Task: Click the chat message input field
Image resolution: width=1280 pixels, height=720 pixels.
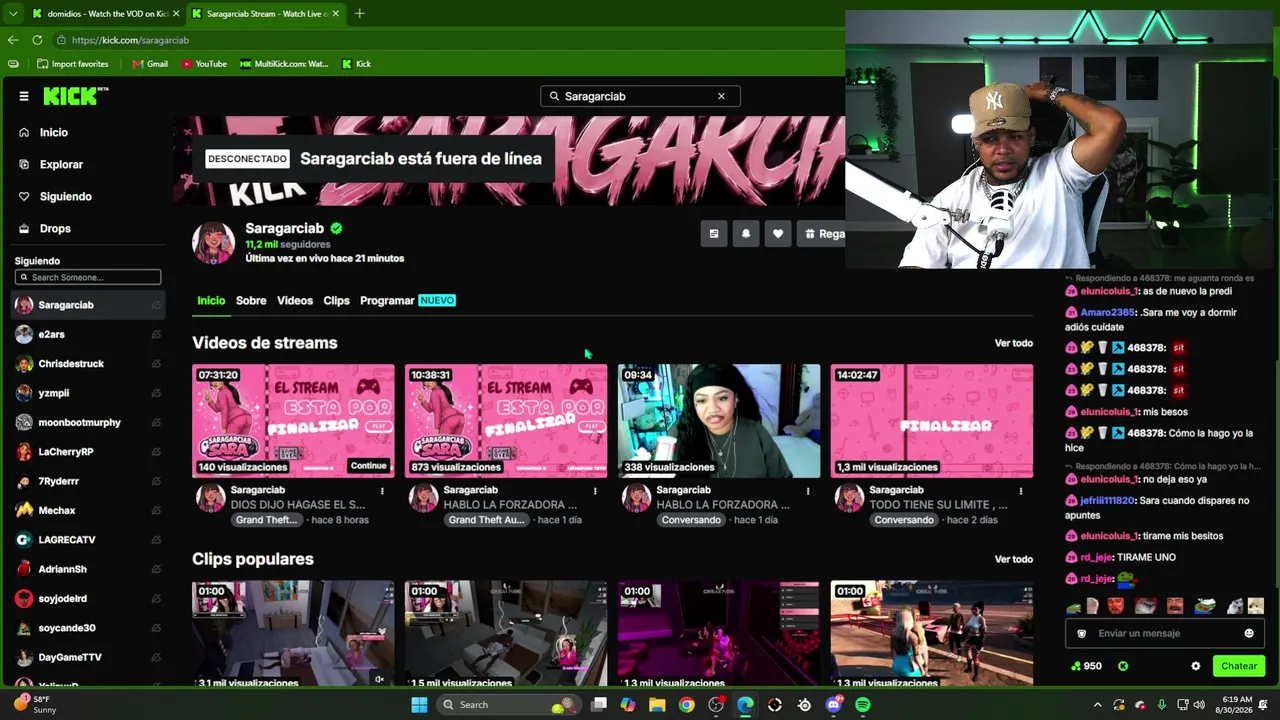Action: tap(1165, 633)
